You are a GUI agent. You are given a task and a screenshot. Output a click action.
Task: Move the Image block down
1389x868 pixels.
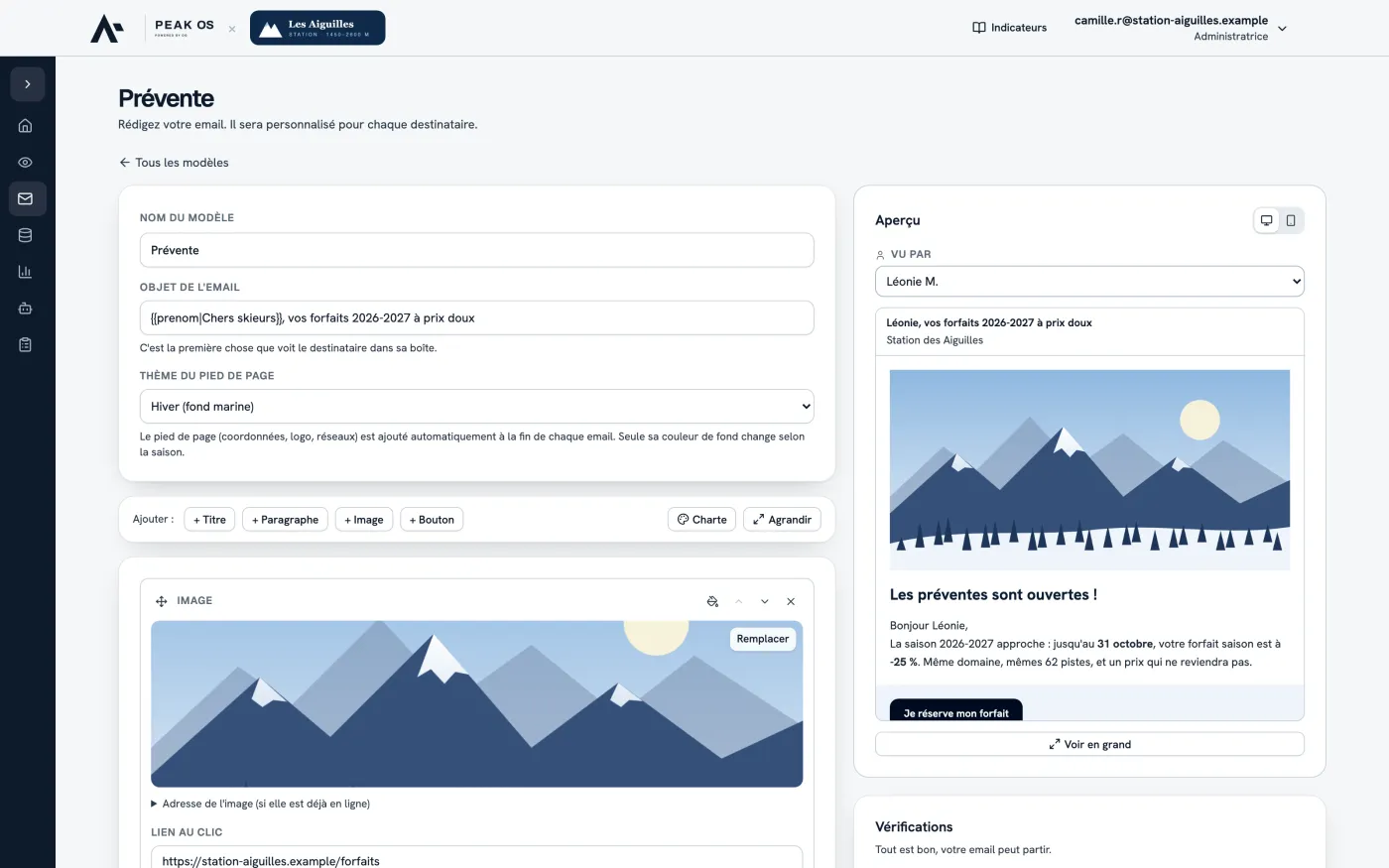[765, 601]
